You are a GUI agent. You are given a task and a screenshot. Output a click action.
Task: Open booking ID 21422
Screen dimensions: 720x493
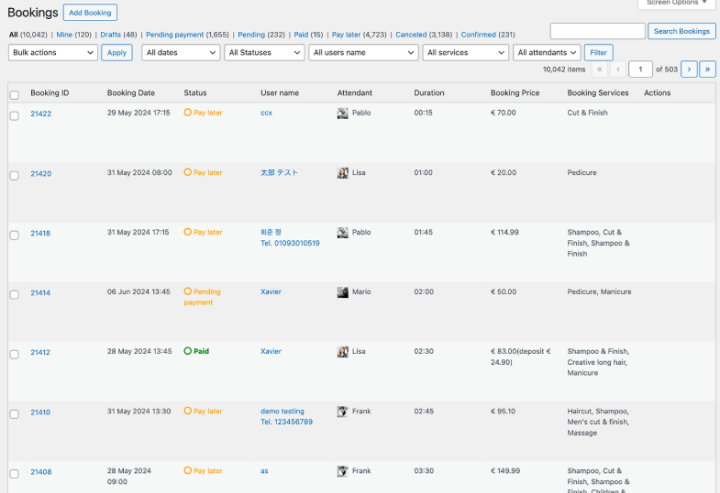(x=41, y=113)
